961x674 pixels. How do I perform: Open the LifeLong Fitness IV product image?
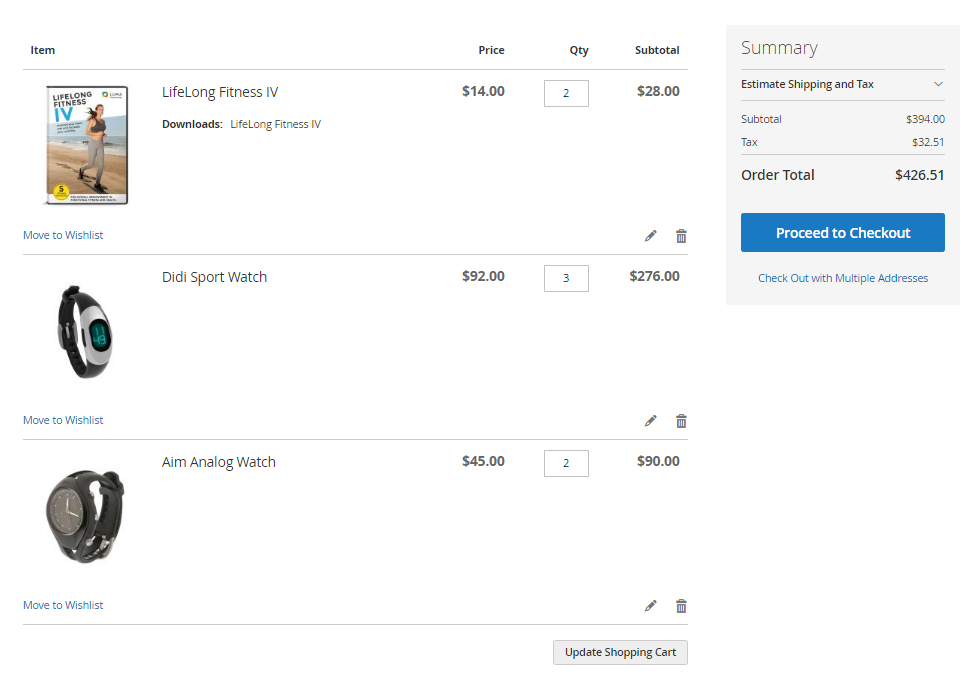coord(86,145)
